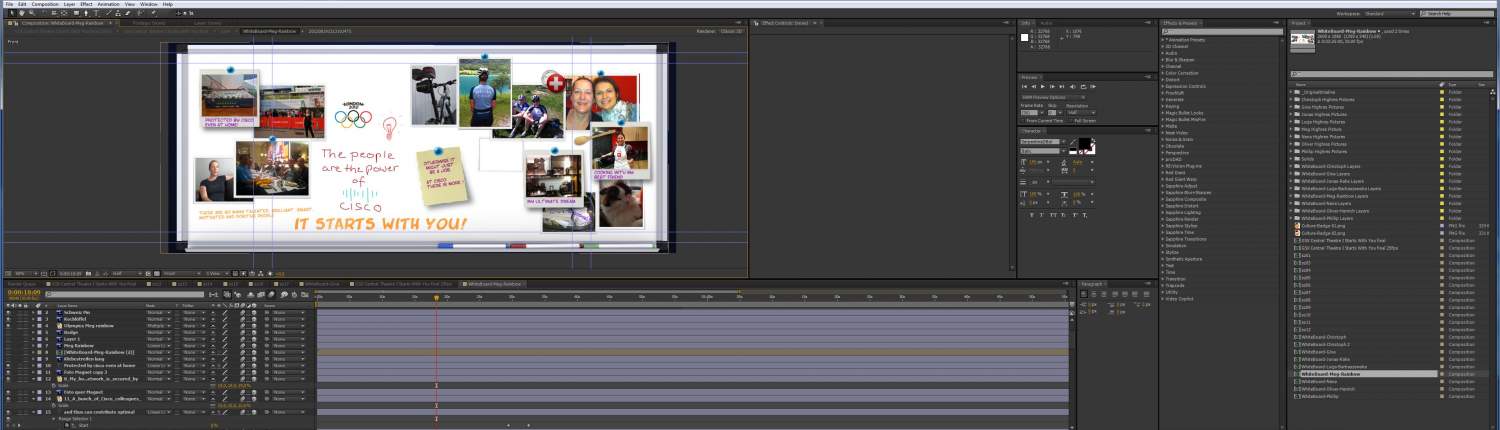Image resolution: width=1500 pixels, height=430 pixels.
Task: Jump to first frame in Preview panel
Action: pos(1024,87)
